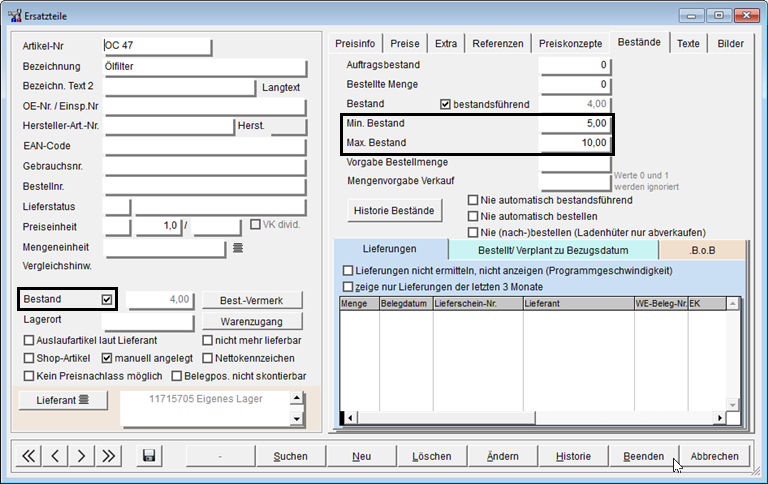Click the Vorgabe Bestellmenge field
This screenshot has width=768, height=484.
[575, 162]
